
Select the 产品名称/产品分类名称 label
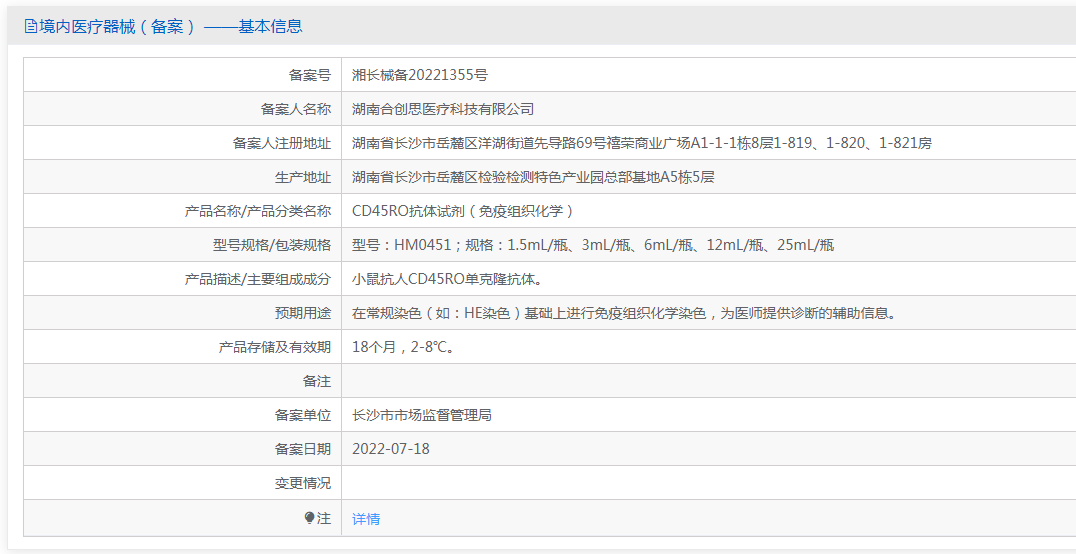tap(258, 211)
